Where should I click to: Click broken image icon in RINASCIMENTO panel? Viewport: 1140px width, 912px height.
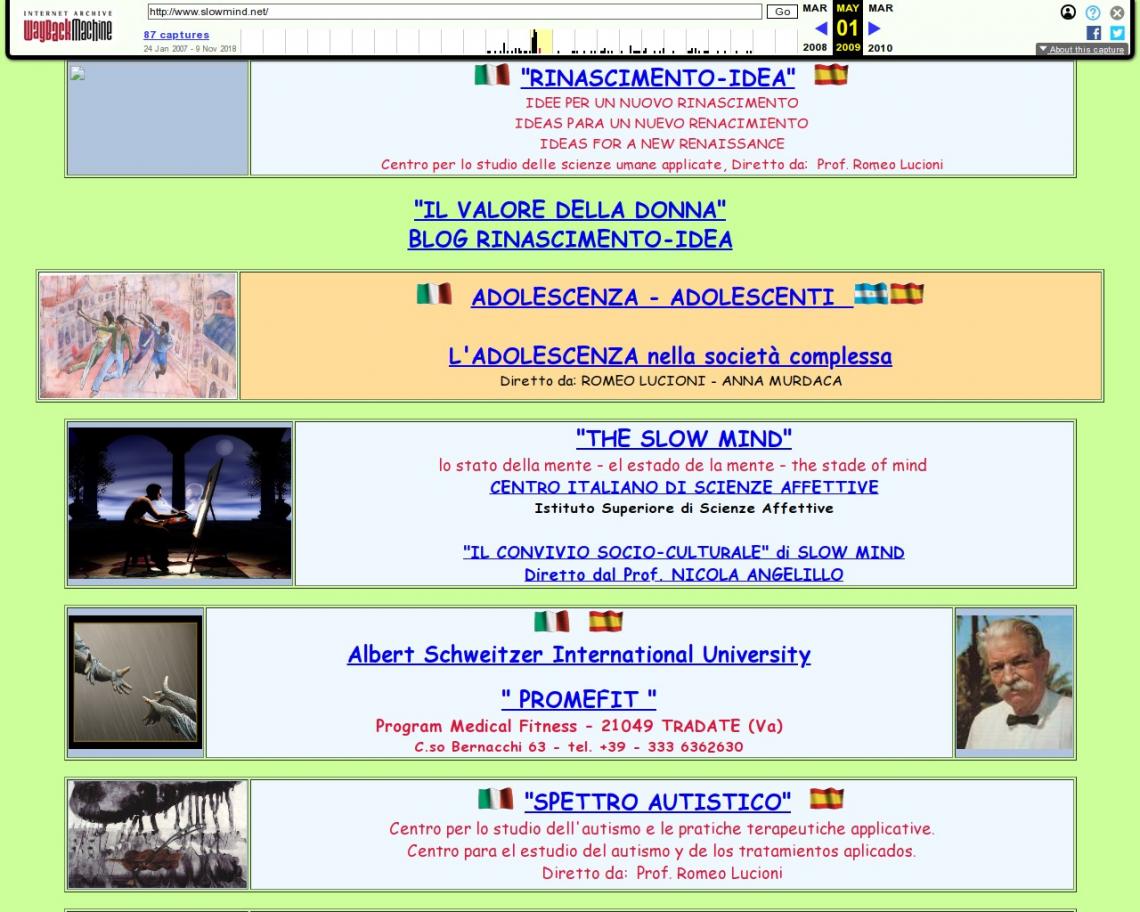point(77,73)
